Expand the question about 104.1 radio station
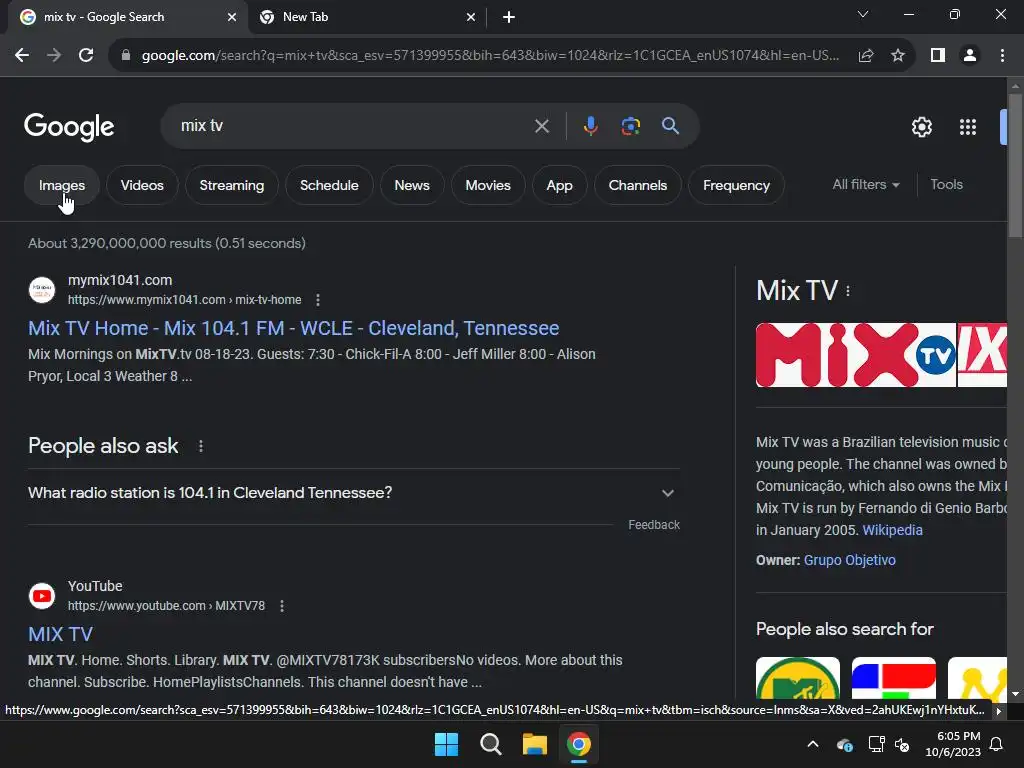 353,493
